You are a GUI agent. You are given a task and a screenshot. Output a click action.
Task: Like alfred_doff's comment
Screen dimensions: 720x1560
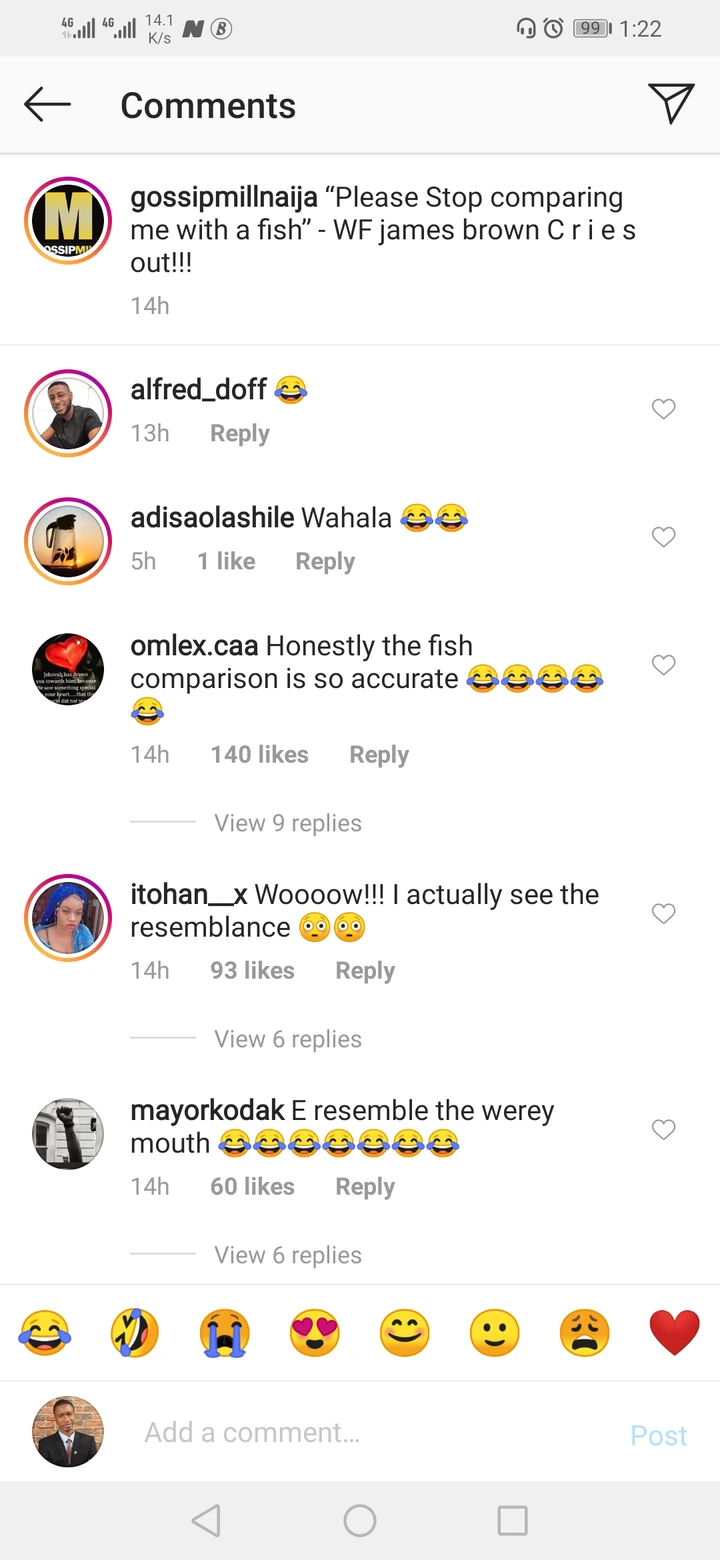click(x=664, y=409)
